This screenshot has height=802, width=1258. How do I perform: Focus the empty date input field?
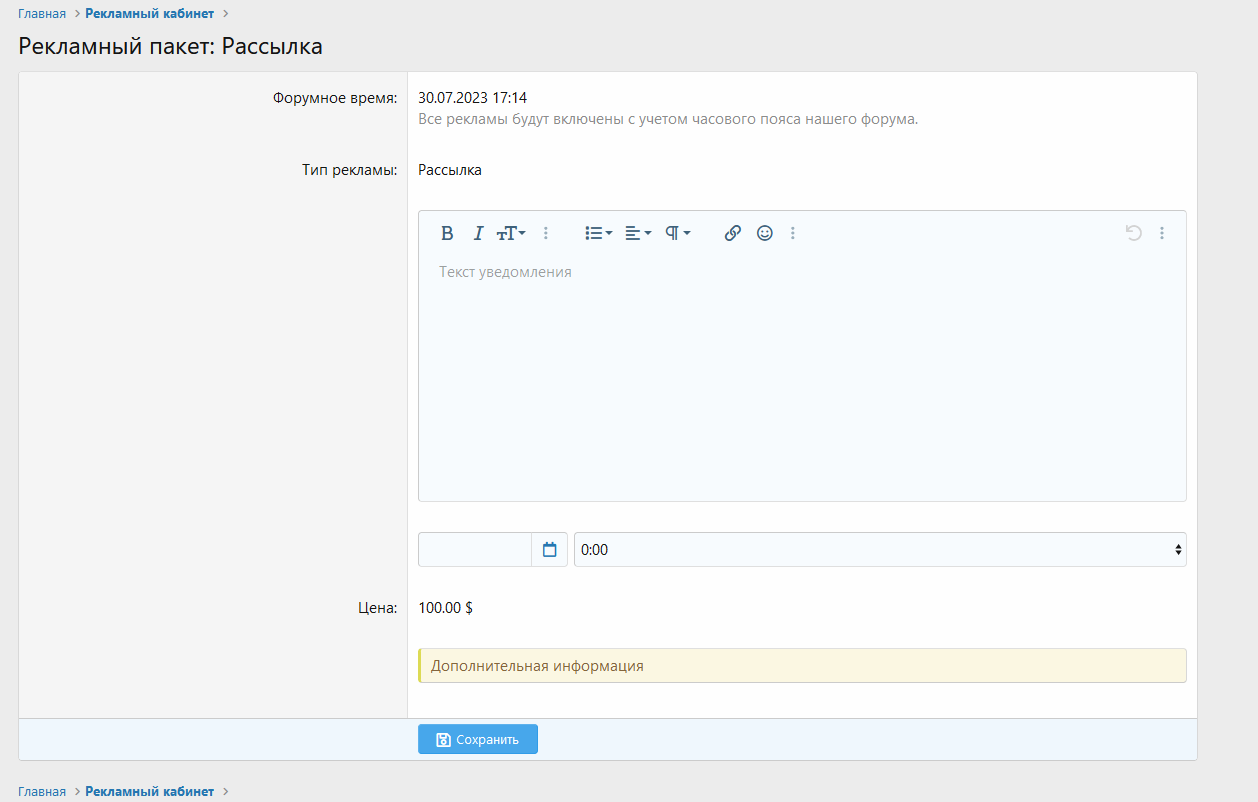(x=475, y=550)
